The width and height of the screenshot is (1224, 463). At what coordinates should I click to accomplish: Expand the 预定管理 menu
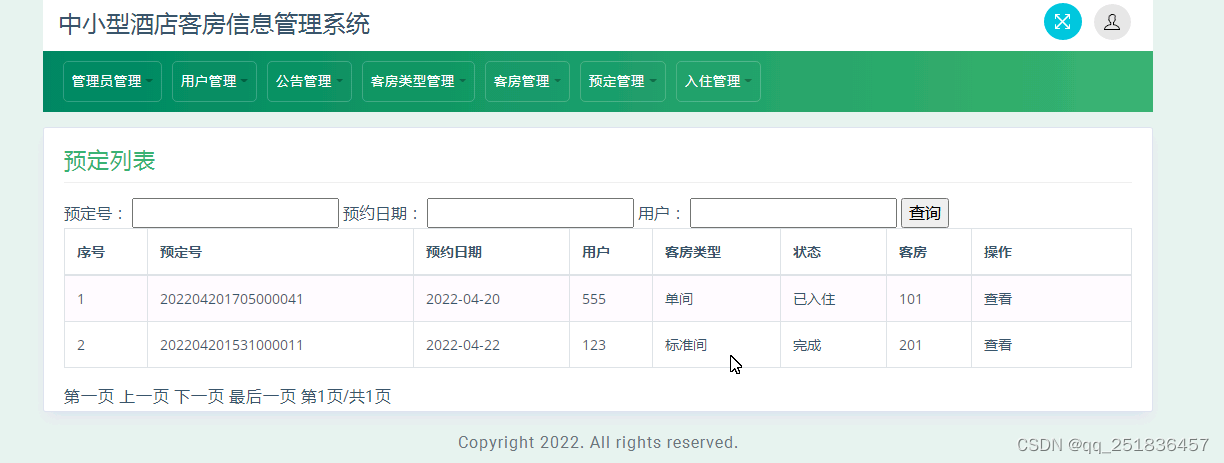(x=622, y=82)
